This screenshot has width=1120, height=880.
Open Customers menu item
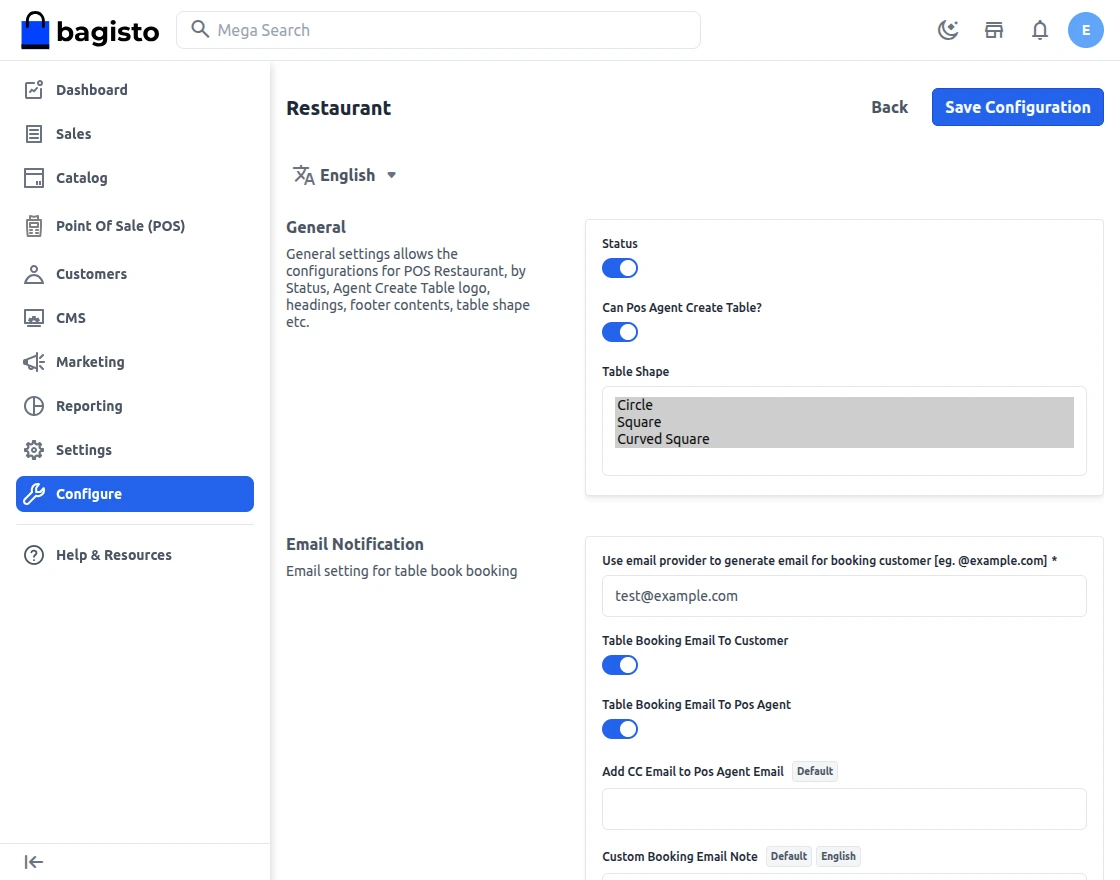(134, 274)
